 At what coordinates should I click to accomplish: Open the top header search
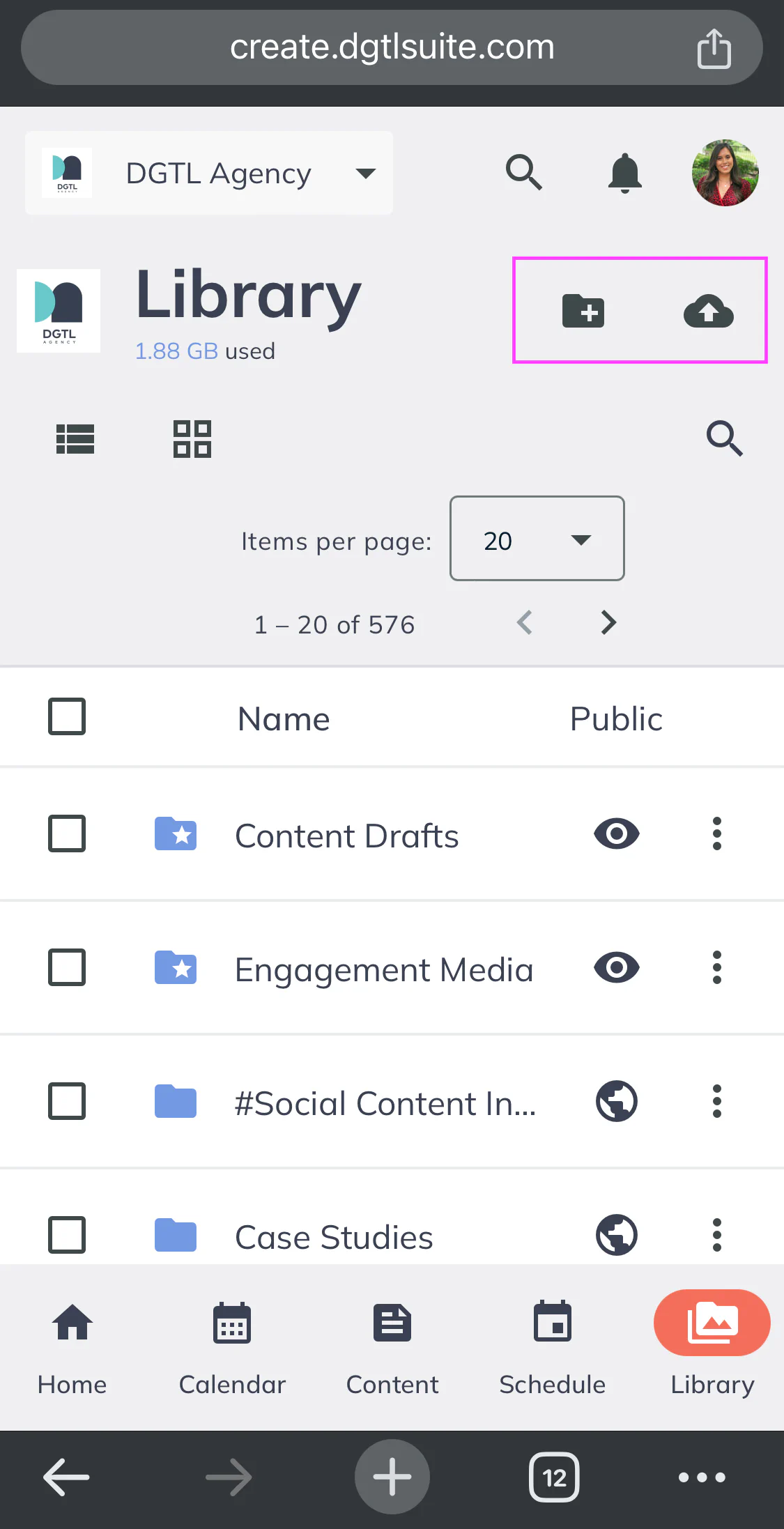[524, 173]
